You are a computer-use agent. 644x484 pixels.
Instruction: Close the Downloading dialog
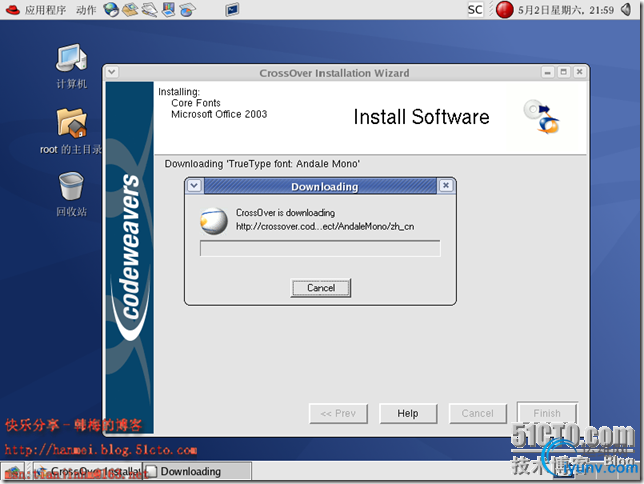(446, 186)
